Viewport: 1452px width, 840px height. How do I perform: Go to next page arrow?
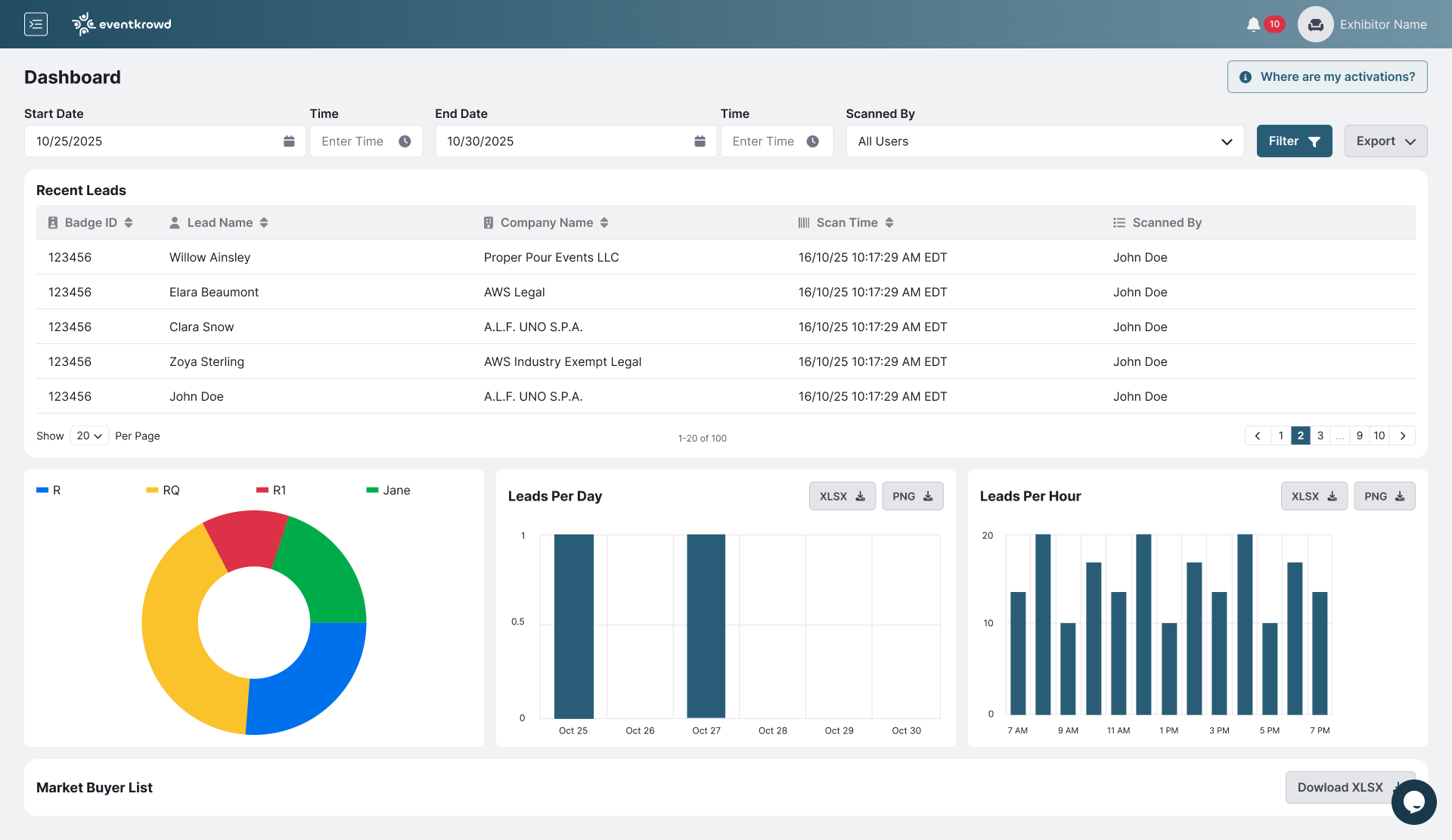(1403, 435)
